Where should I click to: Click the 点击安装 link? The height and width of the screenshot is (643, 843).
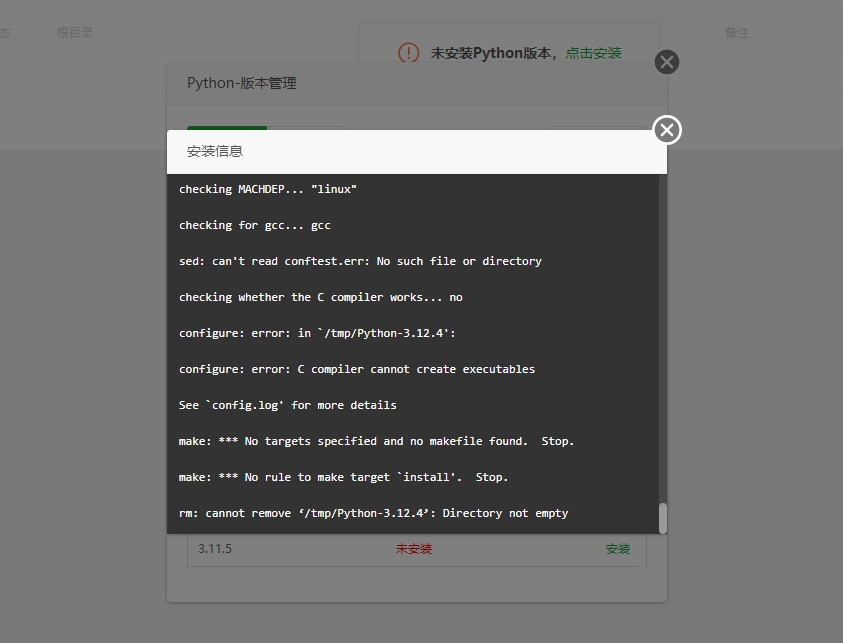pos(593,53)
